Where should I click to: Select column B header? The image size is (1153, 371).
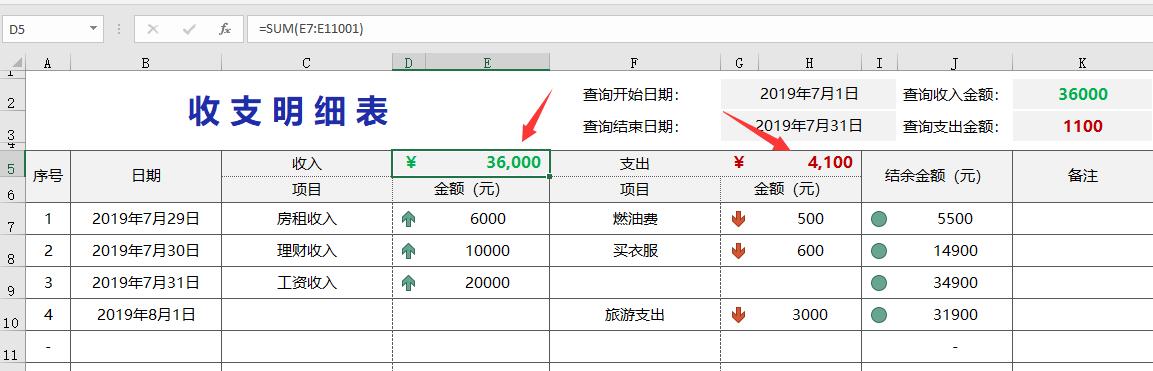click(146, 63)
